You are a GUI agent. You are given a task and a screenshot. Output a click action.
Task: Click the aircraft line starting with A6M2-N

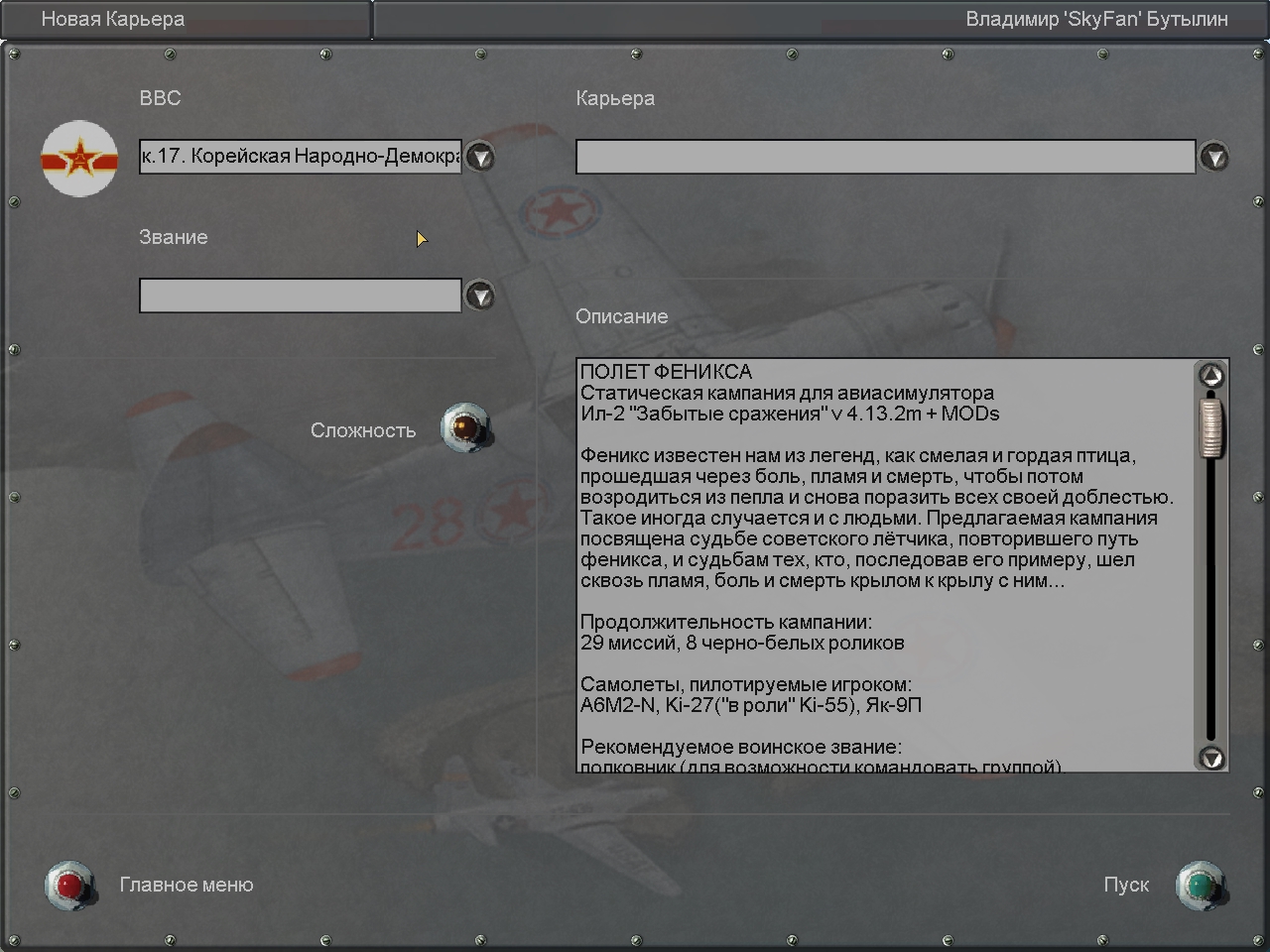(751, 705)
